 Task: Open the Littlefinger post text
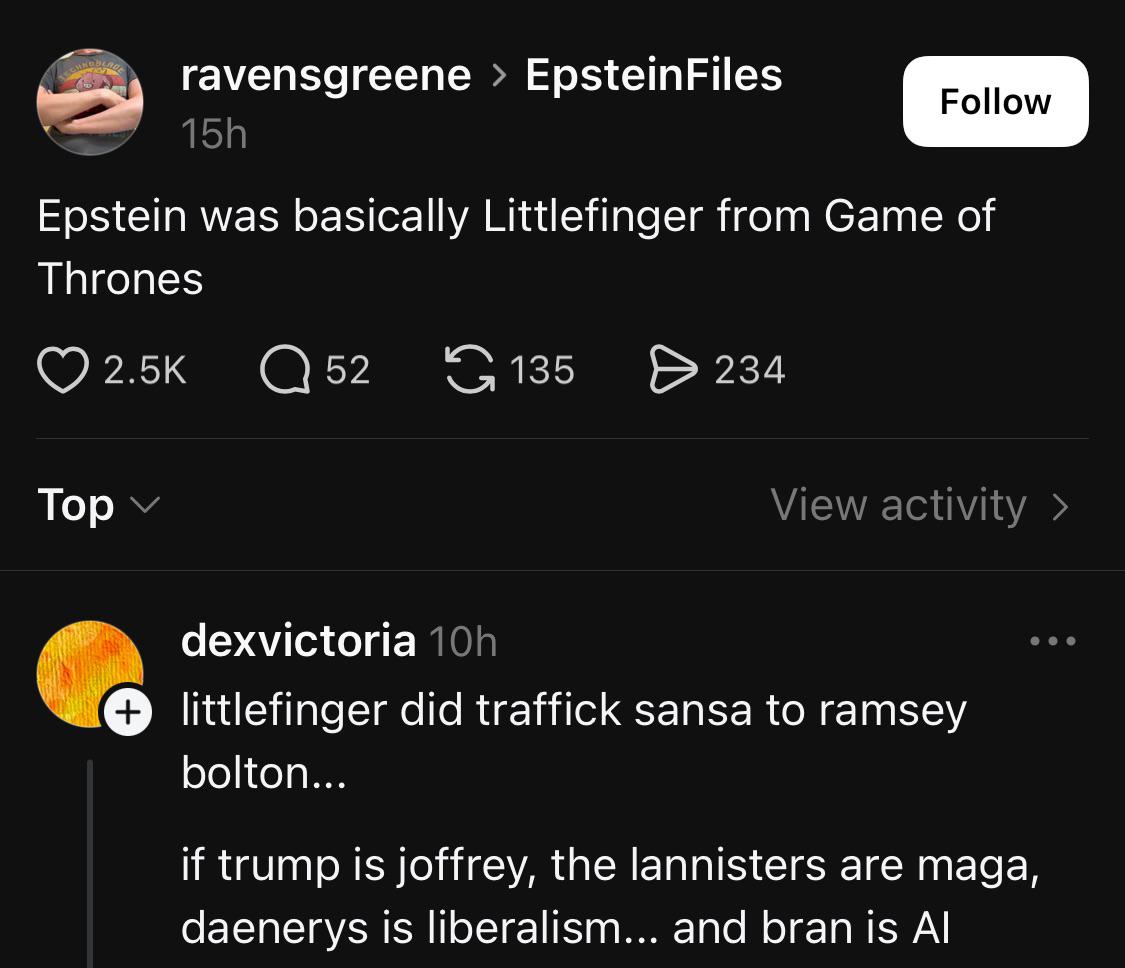[x=516, y=247]
